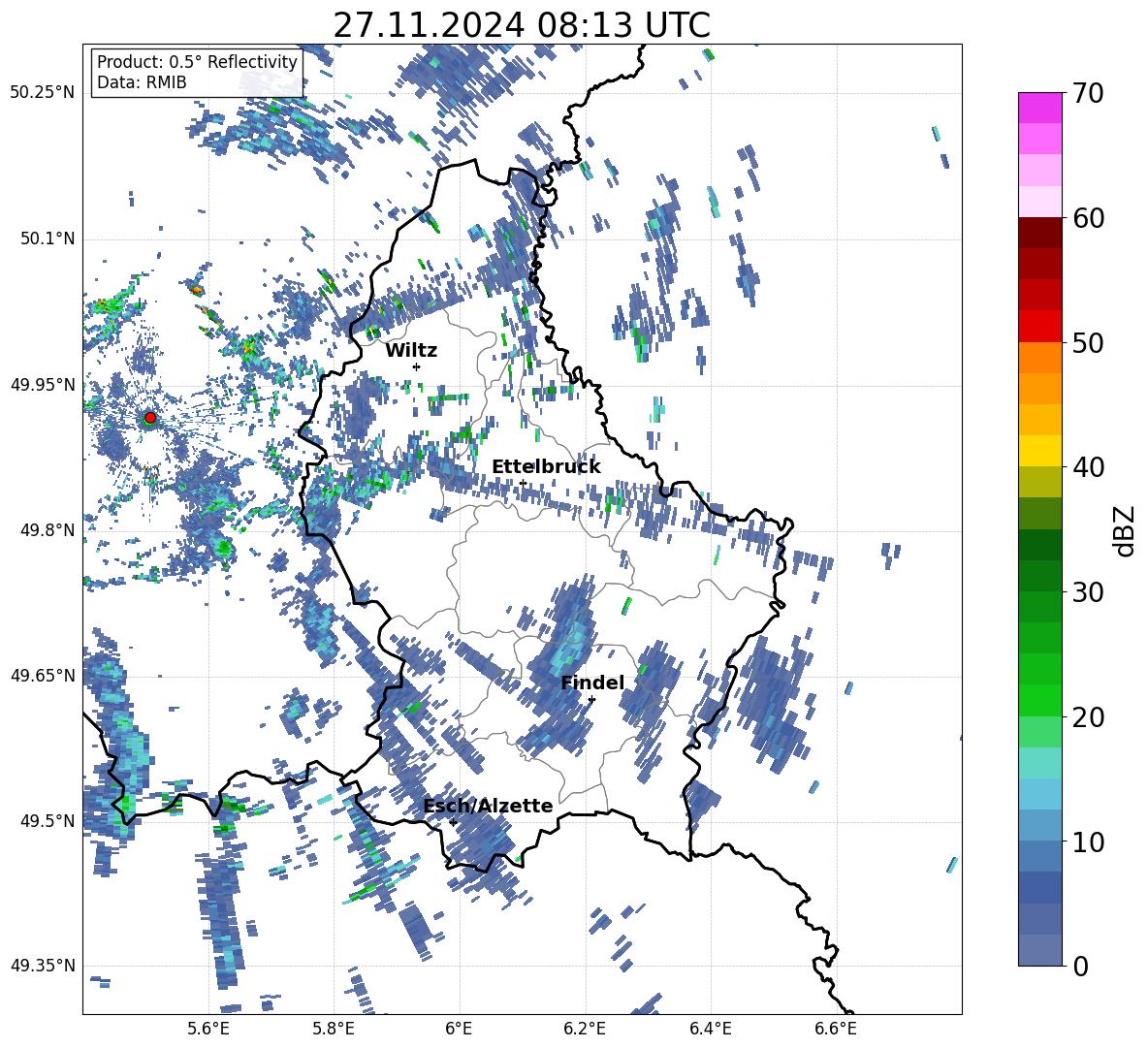Image resolution: width=1148 pixels, height=1048 pixels.
Task: Click the colorbar tick label 40
Action: click(x=1089, y=467)
